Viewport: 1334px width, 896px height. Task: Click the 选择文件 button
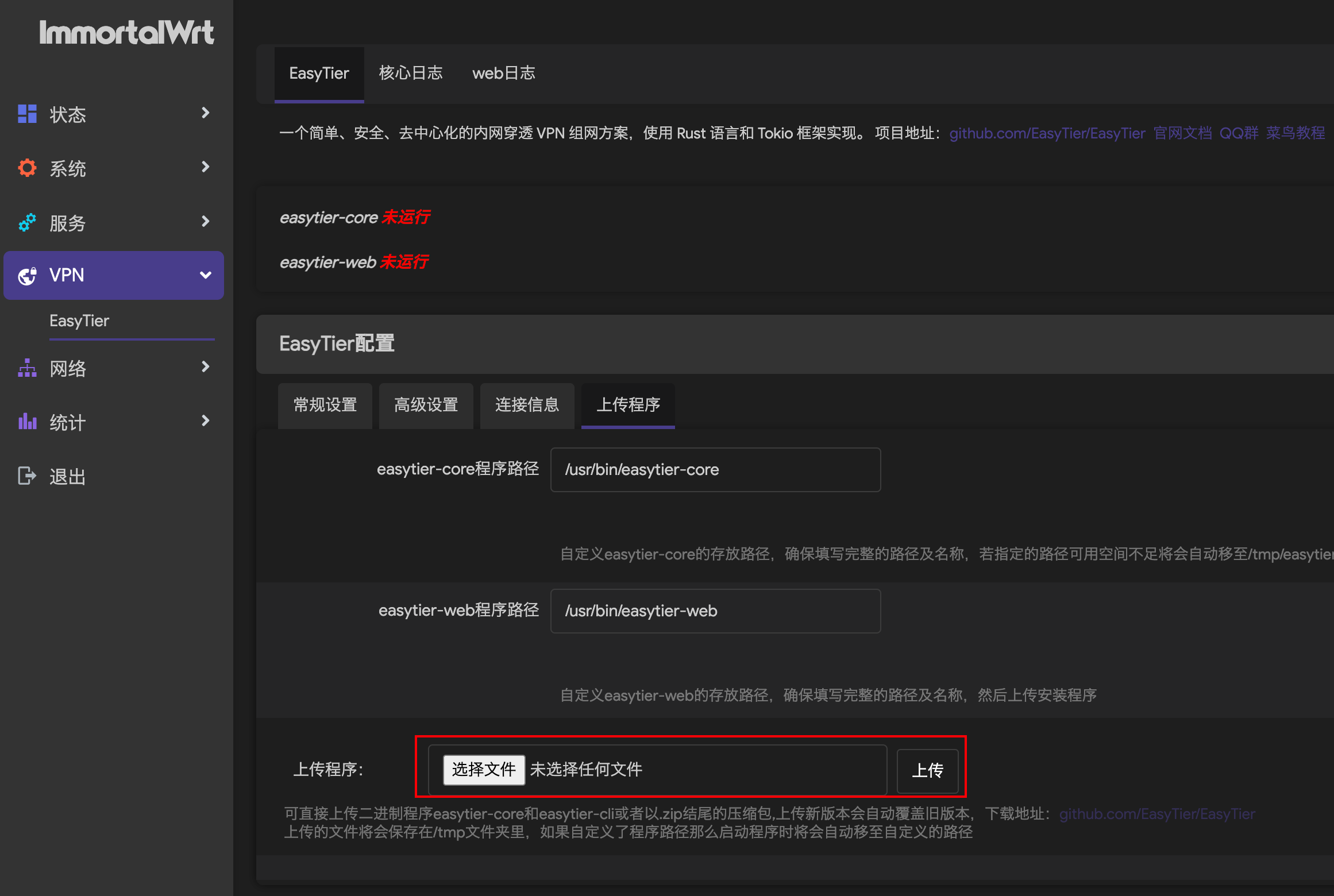(x=484, y=770)
